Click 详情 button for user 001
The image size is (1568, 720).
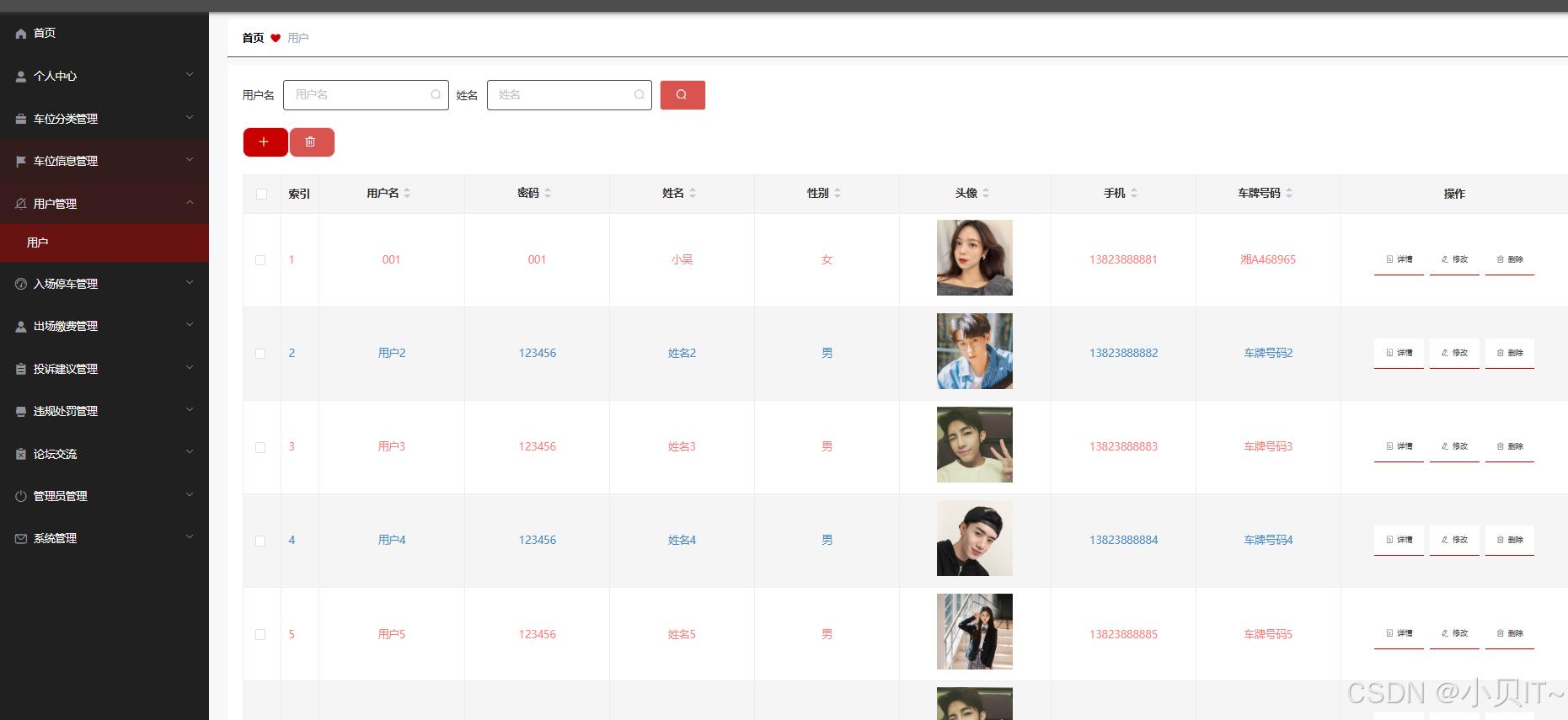(1399, 259)
